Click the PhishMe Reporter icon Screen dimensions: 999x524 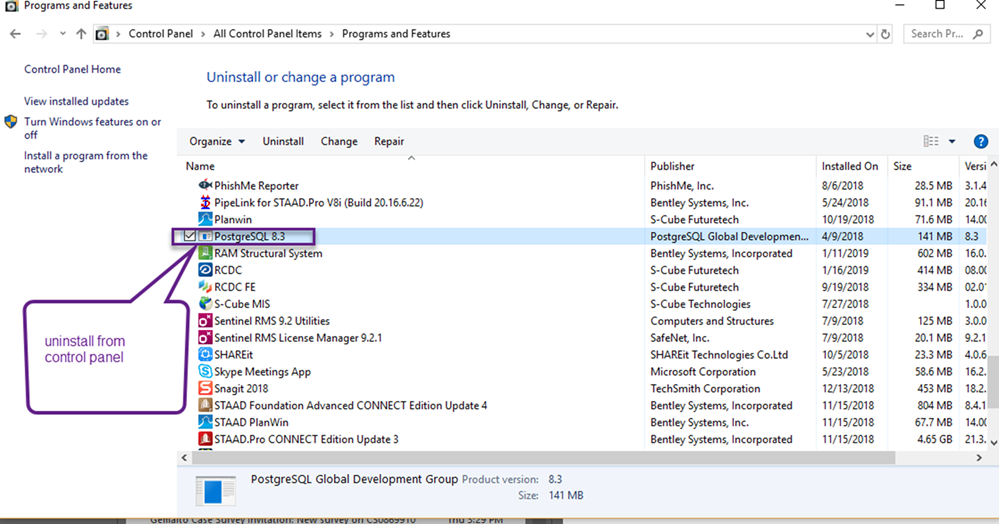(x=205, y=186)
